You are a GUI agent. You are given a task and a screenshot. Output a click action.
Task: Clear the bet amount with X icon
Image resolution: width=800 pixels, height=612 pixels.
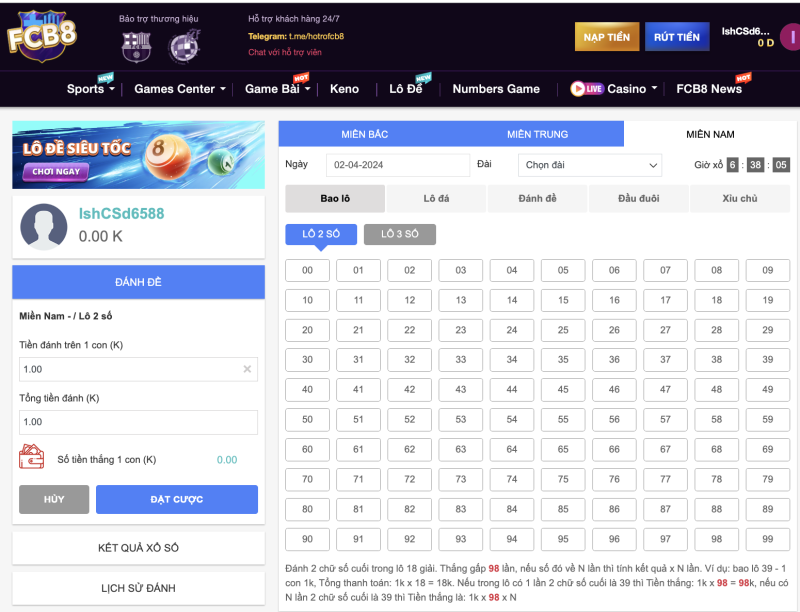(x=247, y=369)
